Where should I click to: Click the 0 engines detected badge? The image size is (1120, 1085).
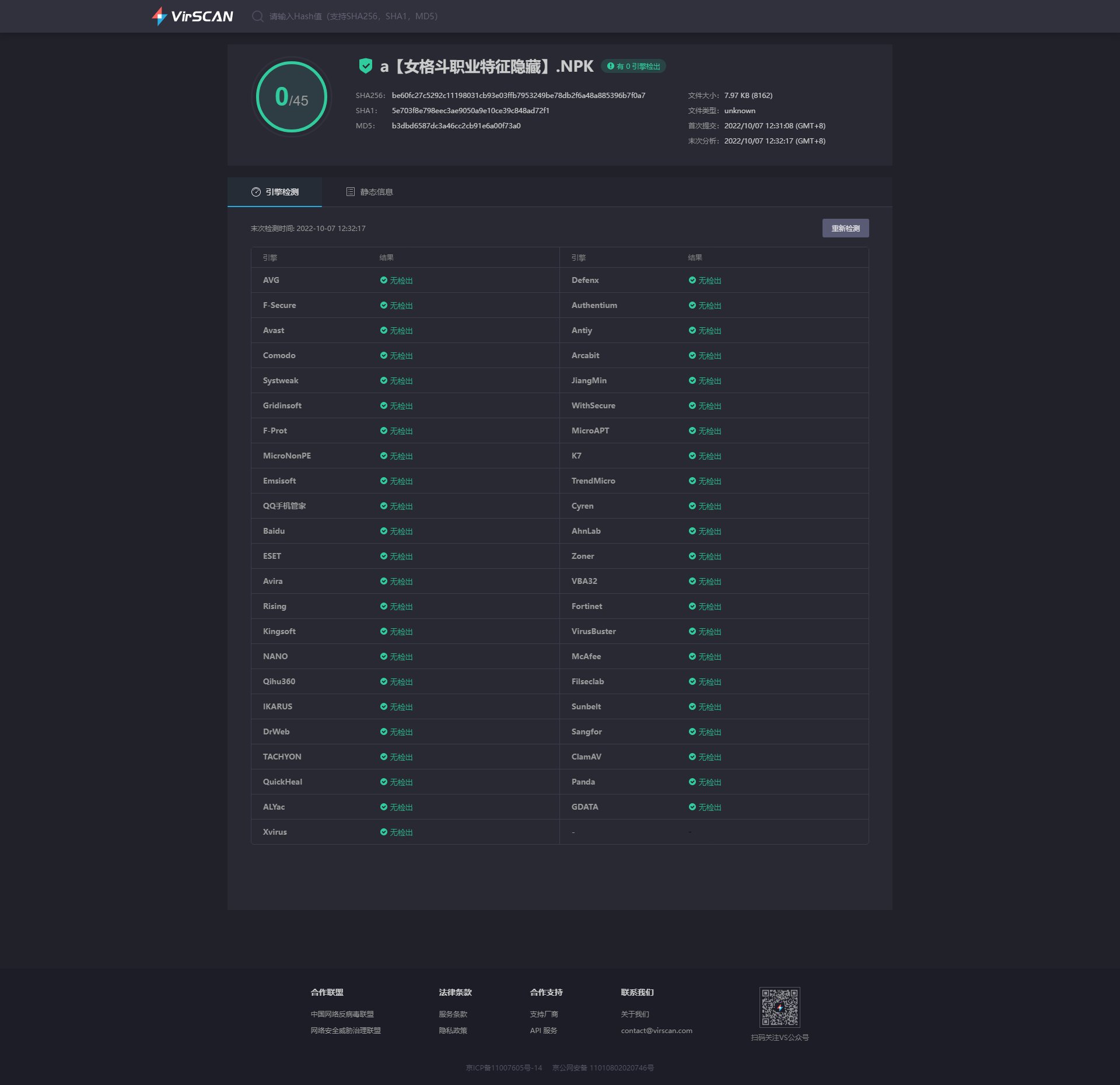click(633, 66)
